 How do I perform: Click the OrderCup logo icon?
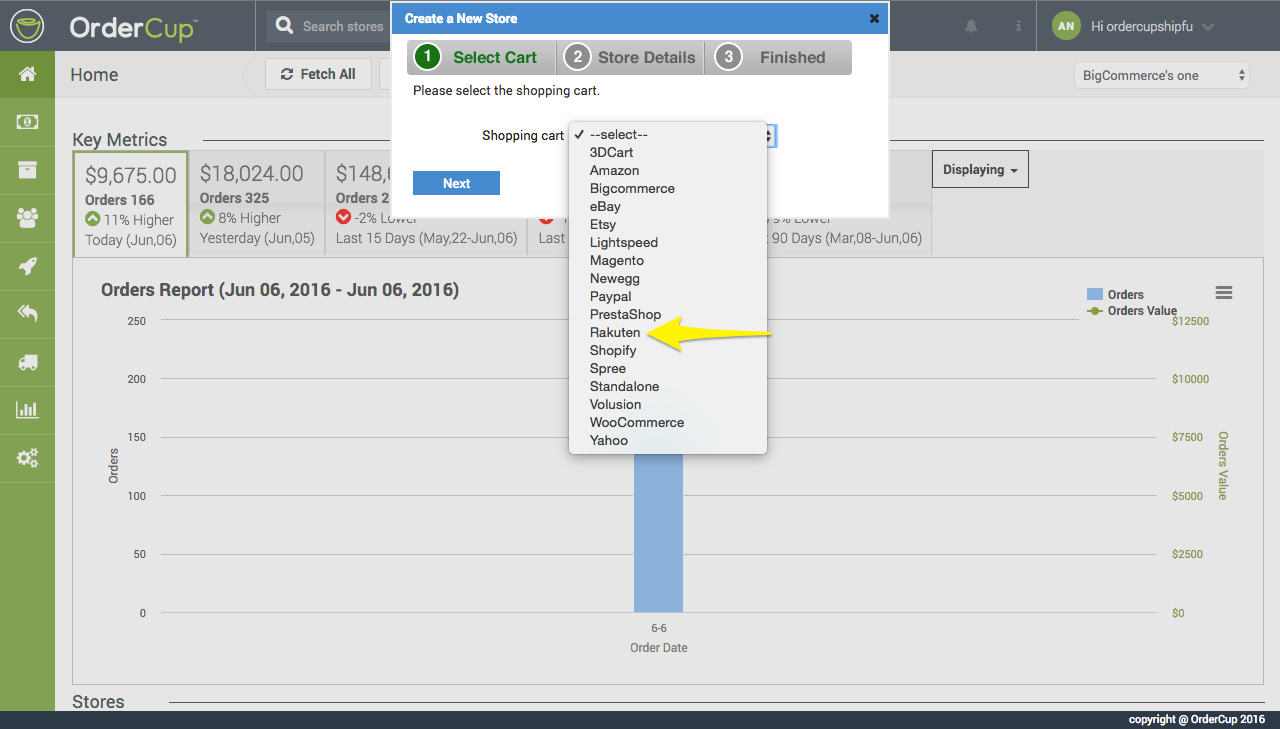click(x=27, y=25)
